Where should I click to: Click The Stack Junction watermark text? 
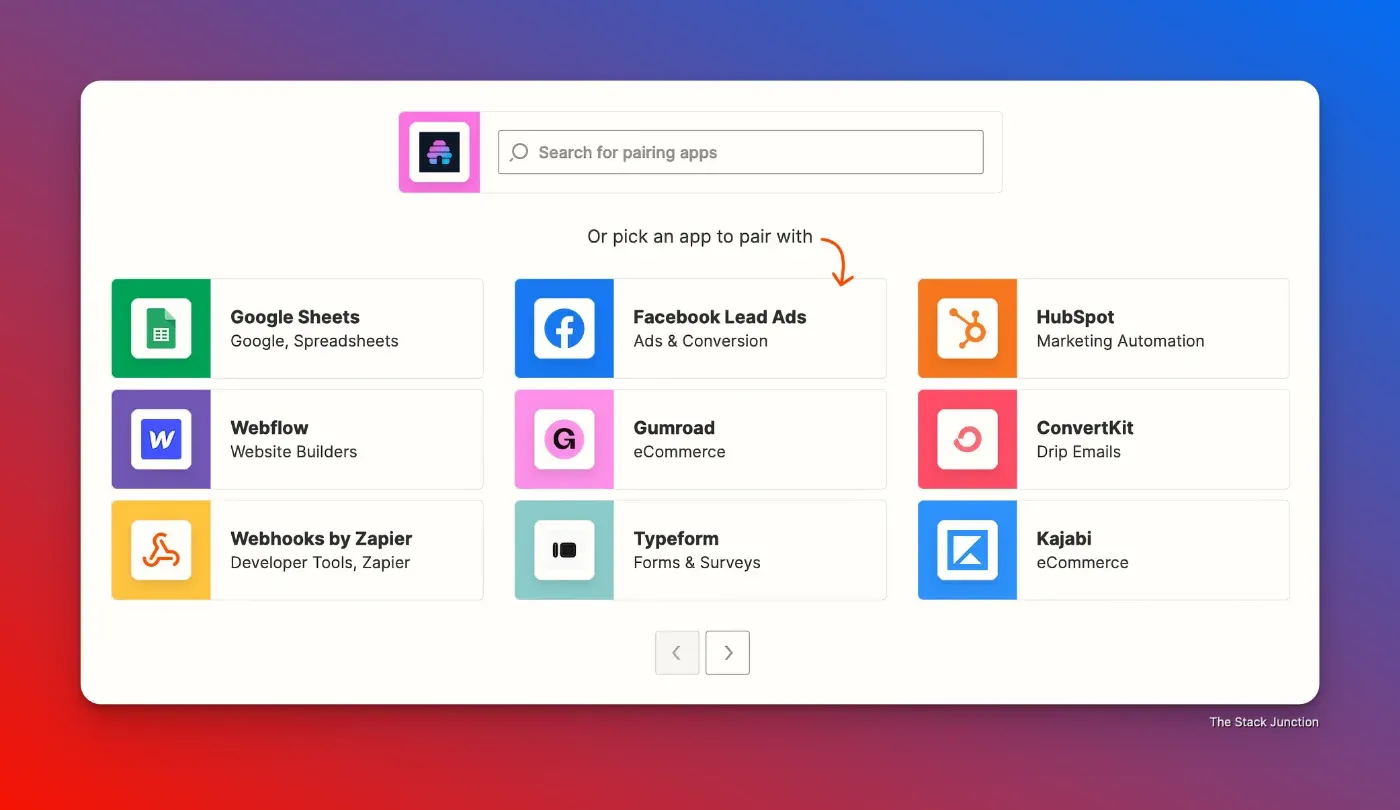1263,721
